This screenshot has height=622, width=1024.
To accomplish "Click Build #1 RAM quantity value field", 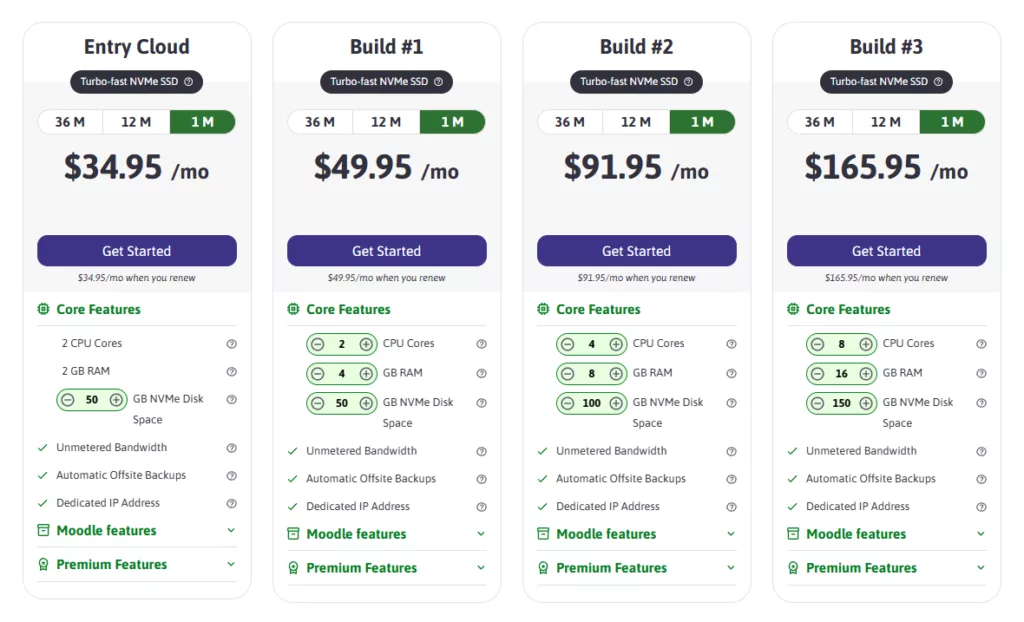I will click(342, 374).
